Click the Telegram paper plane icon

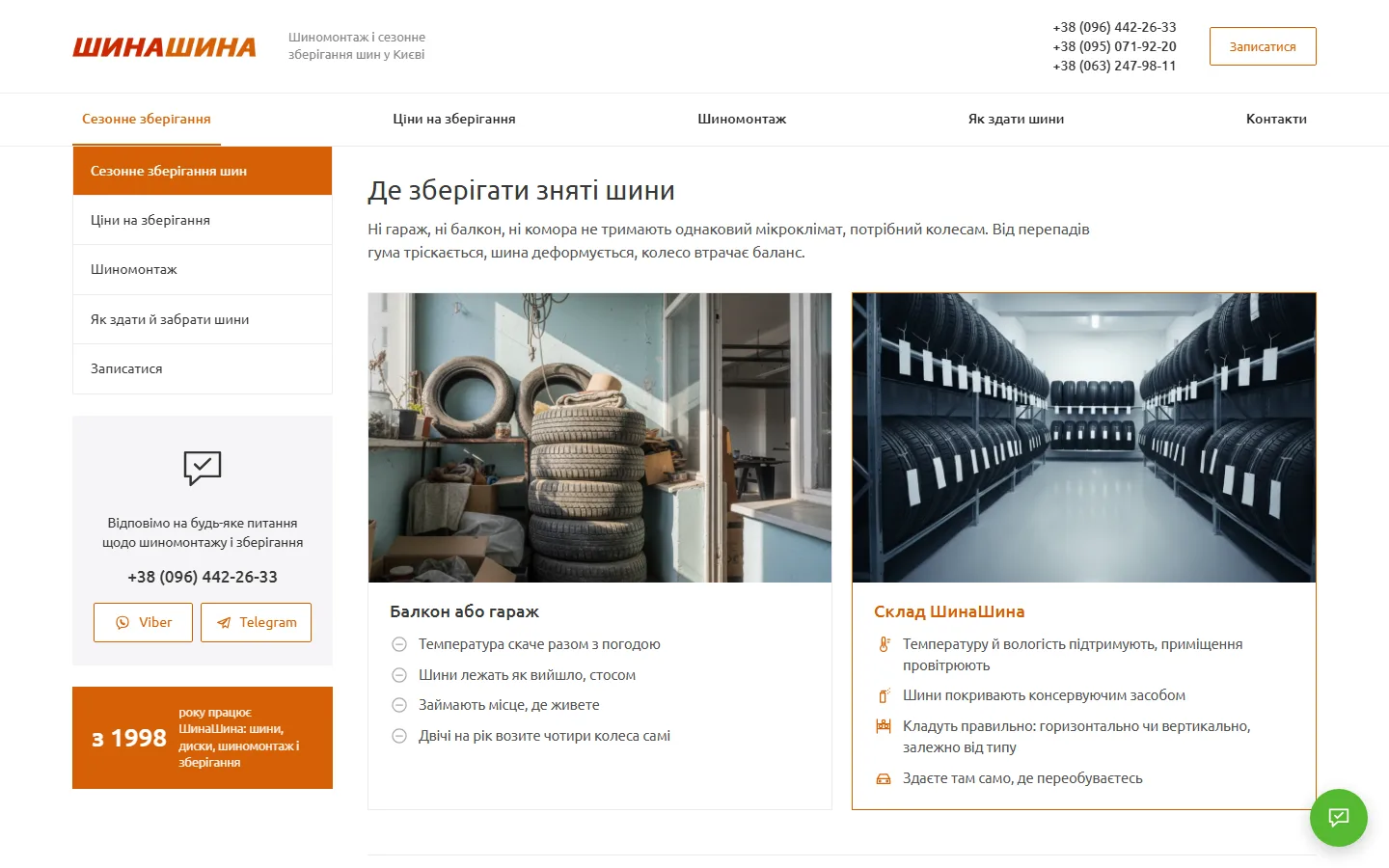pos(224,623)
